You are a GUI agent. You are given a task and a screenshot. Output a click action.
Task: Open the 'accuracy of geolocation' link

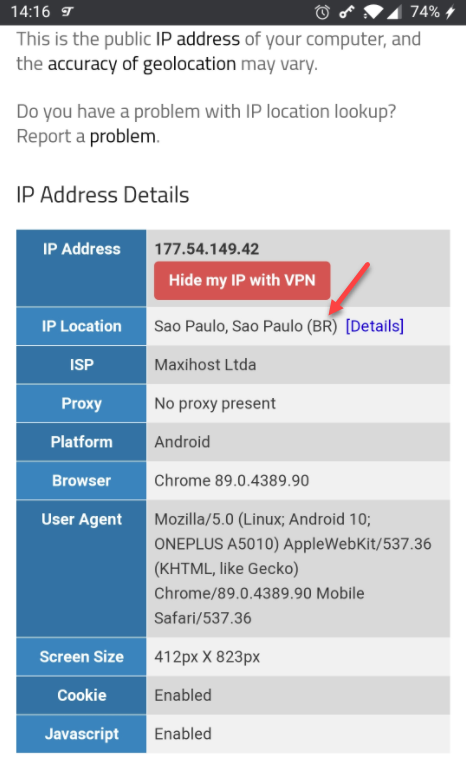click(142, 64)
